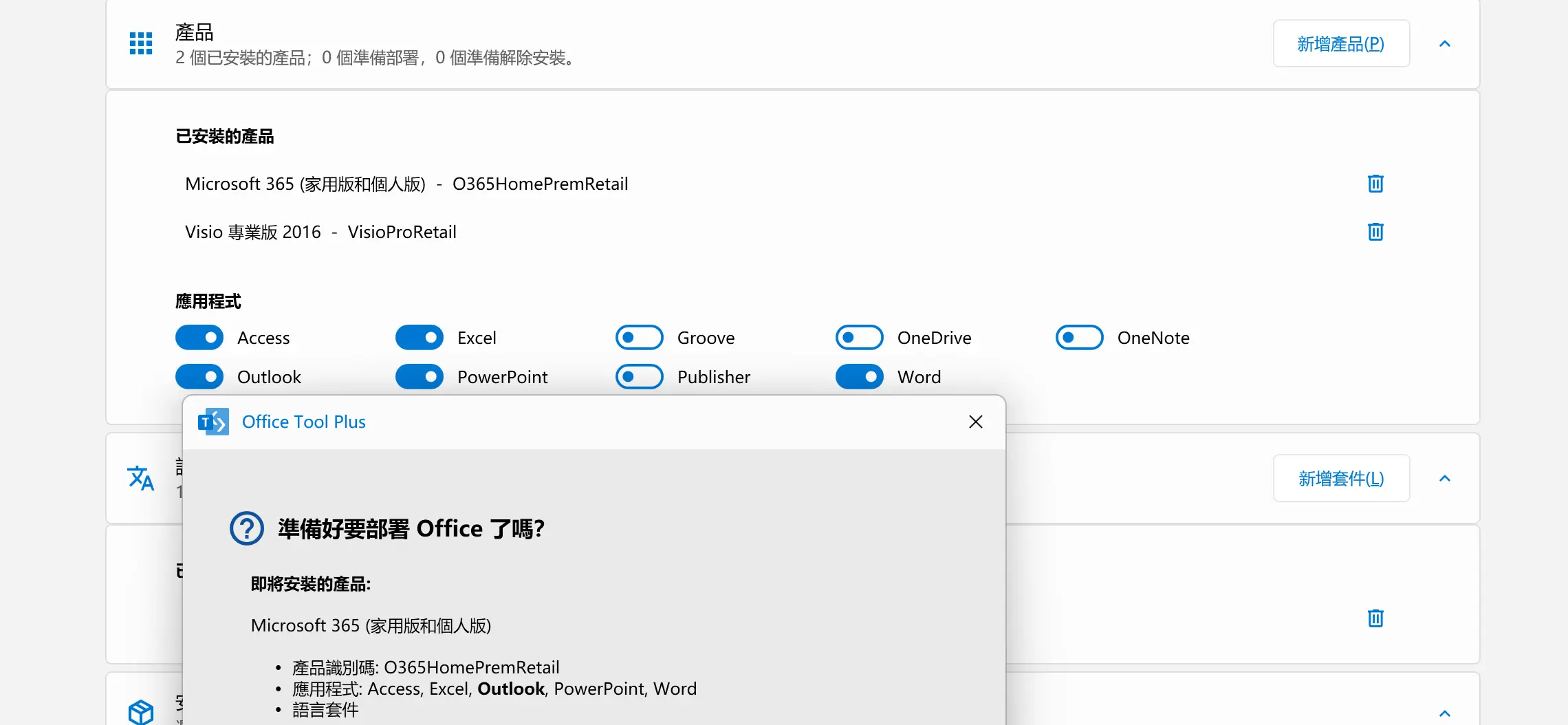Click the installation package box icon
The image size is (1568, 725).
tap(141, 713)
